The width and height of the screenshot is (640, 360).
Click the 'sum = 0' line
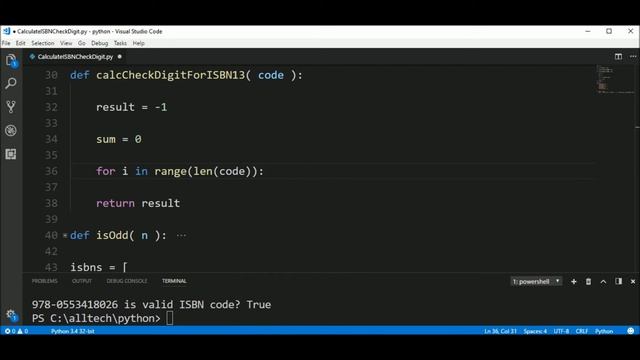click(119, 139)
